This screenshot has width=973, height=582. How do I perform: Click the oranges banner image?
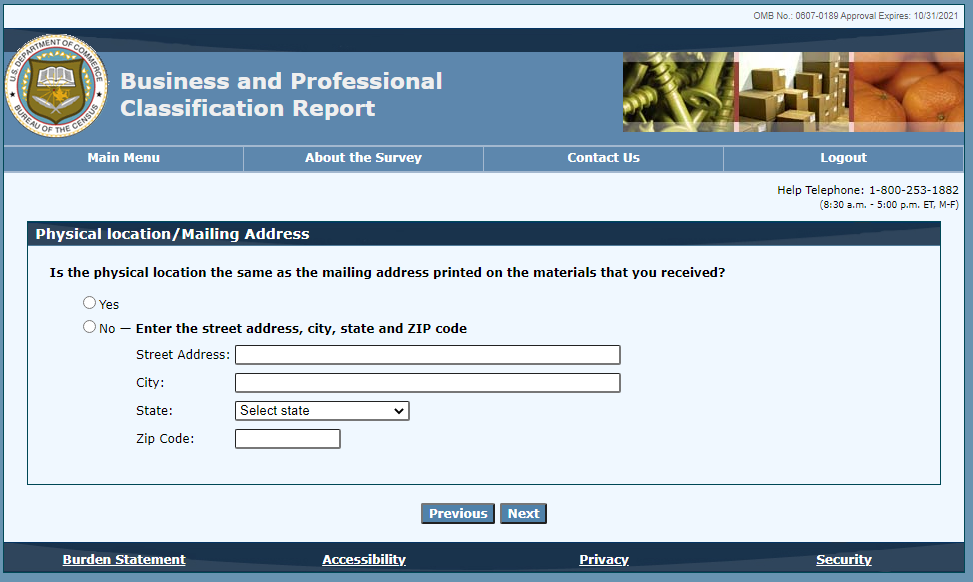tap(906, 92)
